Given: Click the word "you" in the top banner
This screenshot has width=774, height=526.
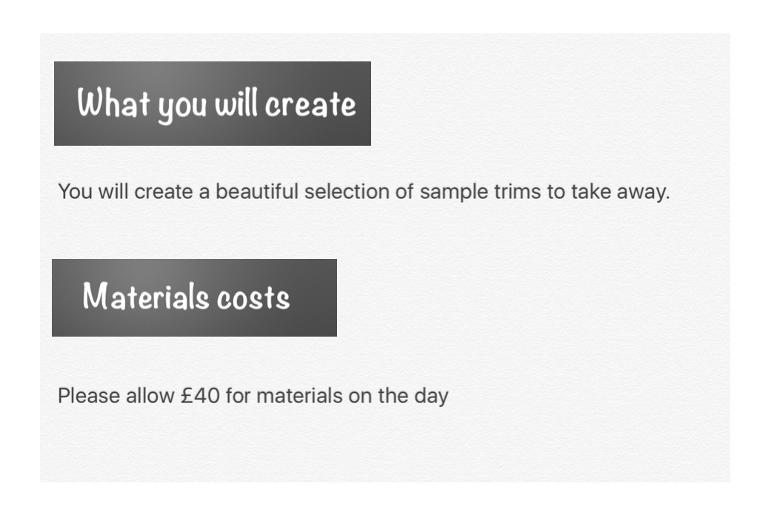Looking at the screenshot, I should pos(182,107).
